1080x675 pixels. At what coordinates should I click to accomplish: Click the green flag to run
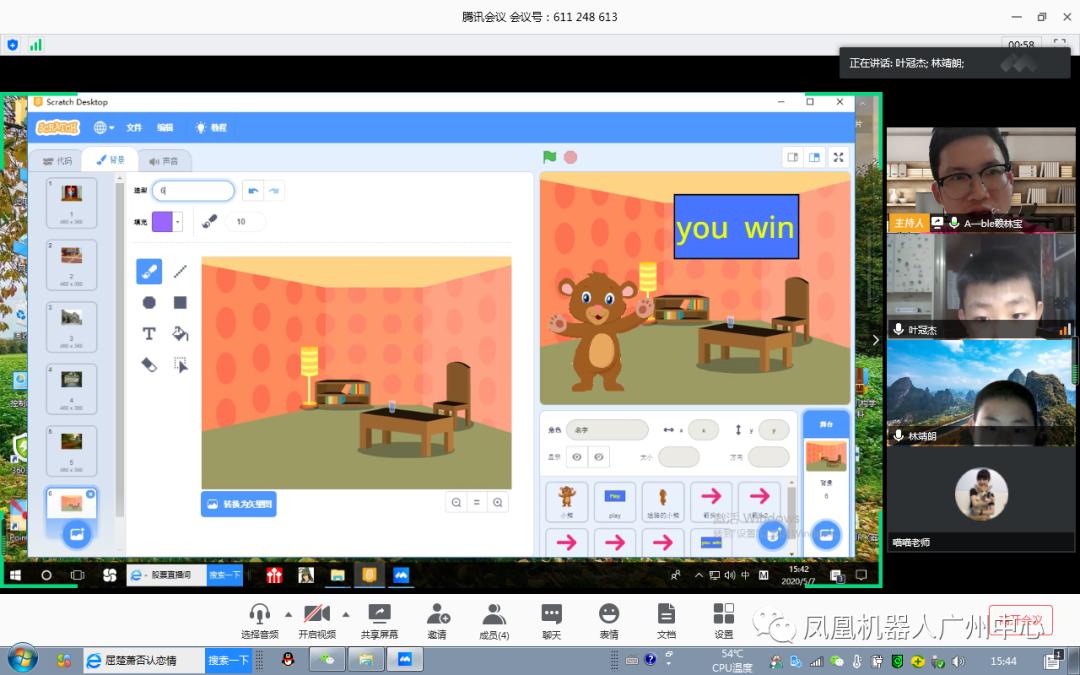550,157
